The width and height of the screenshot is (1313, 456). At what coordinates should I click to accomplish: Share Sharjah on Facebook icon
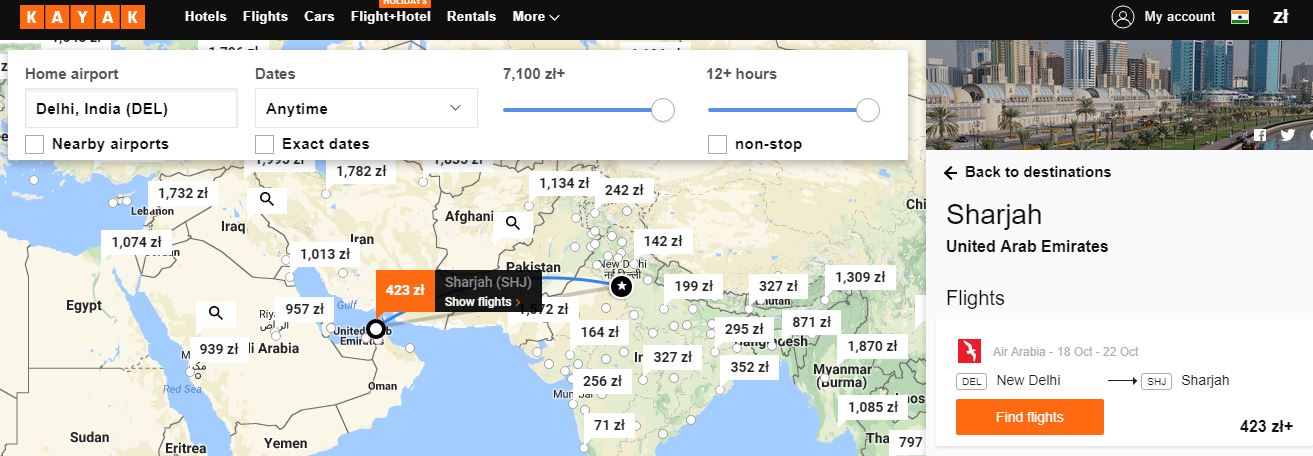pos(1260,135)
